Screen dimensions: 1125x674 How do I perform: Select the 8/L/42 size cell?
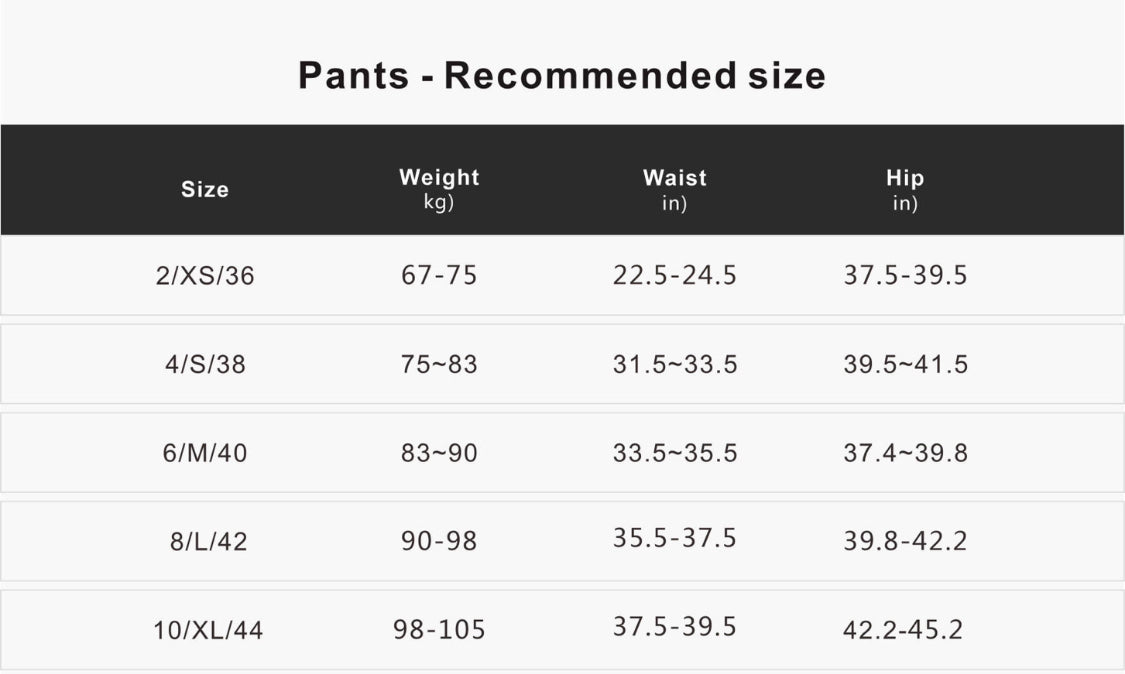pos(208,542)
